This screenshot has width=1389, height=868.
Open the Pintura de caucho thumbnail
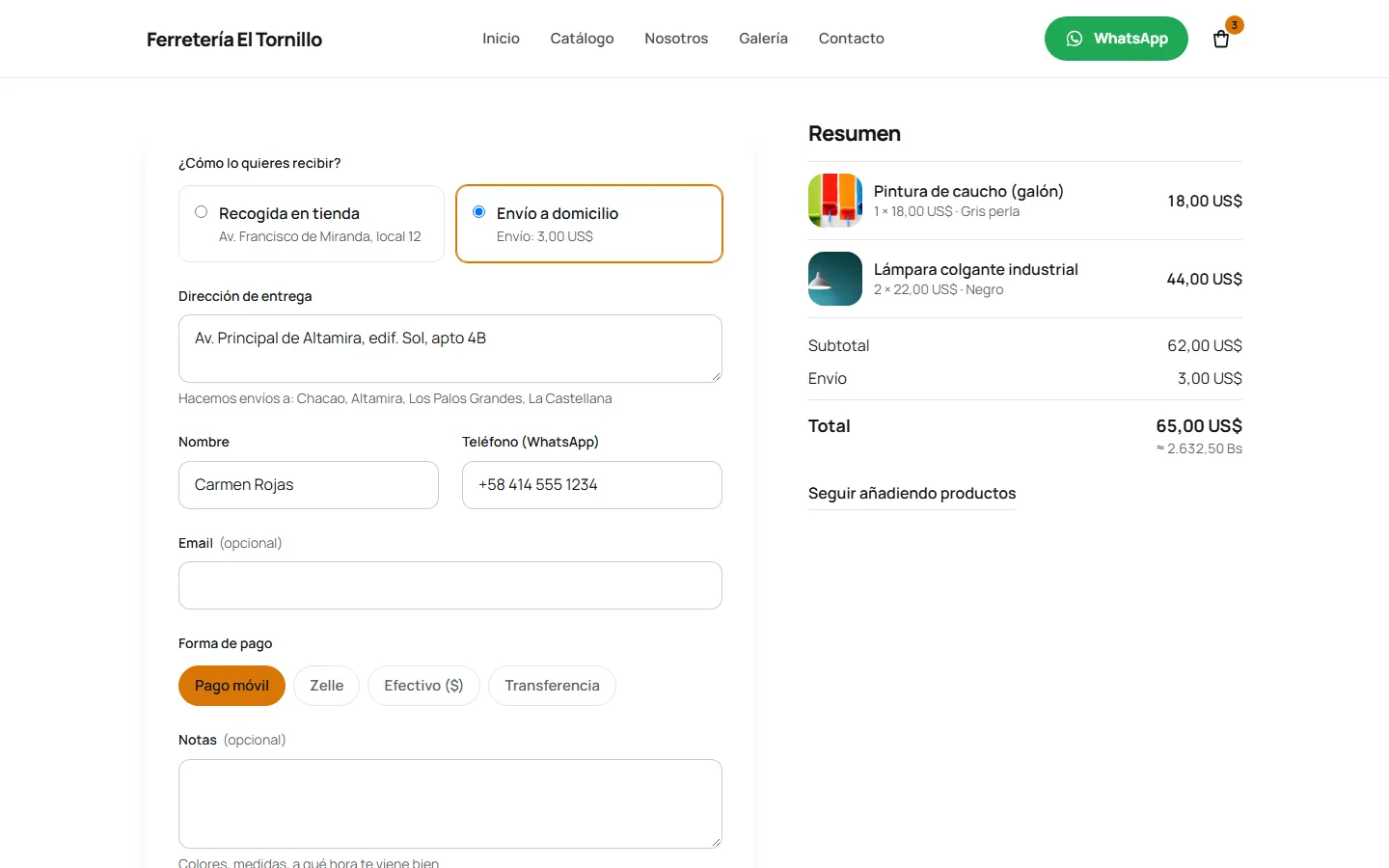[835, 201]
